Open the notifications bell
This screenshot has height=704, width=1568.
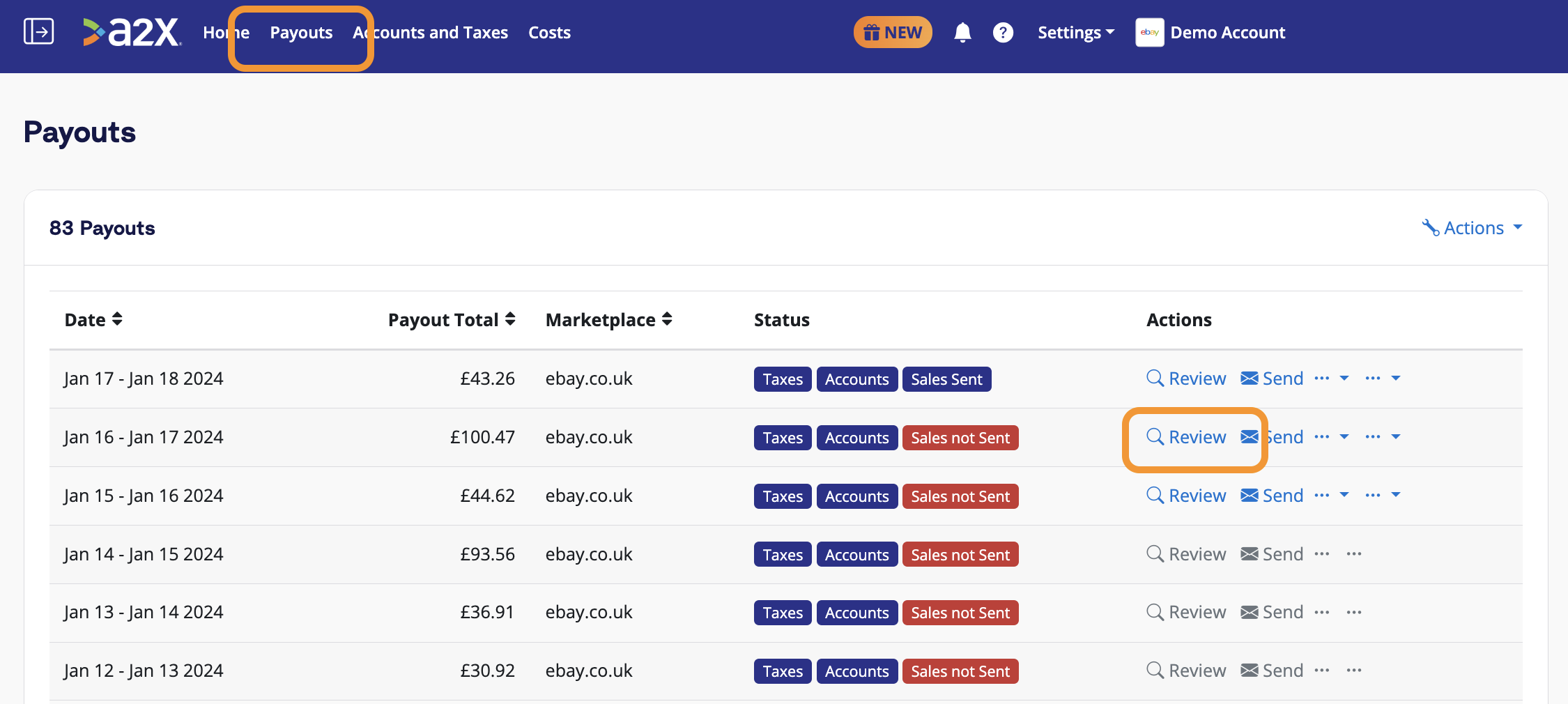pyautogui.click(x=962, y=32)
